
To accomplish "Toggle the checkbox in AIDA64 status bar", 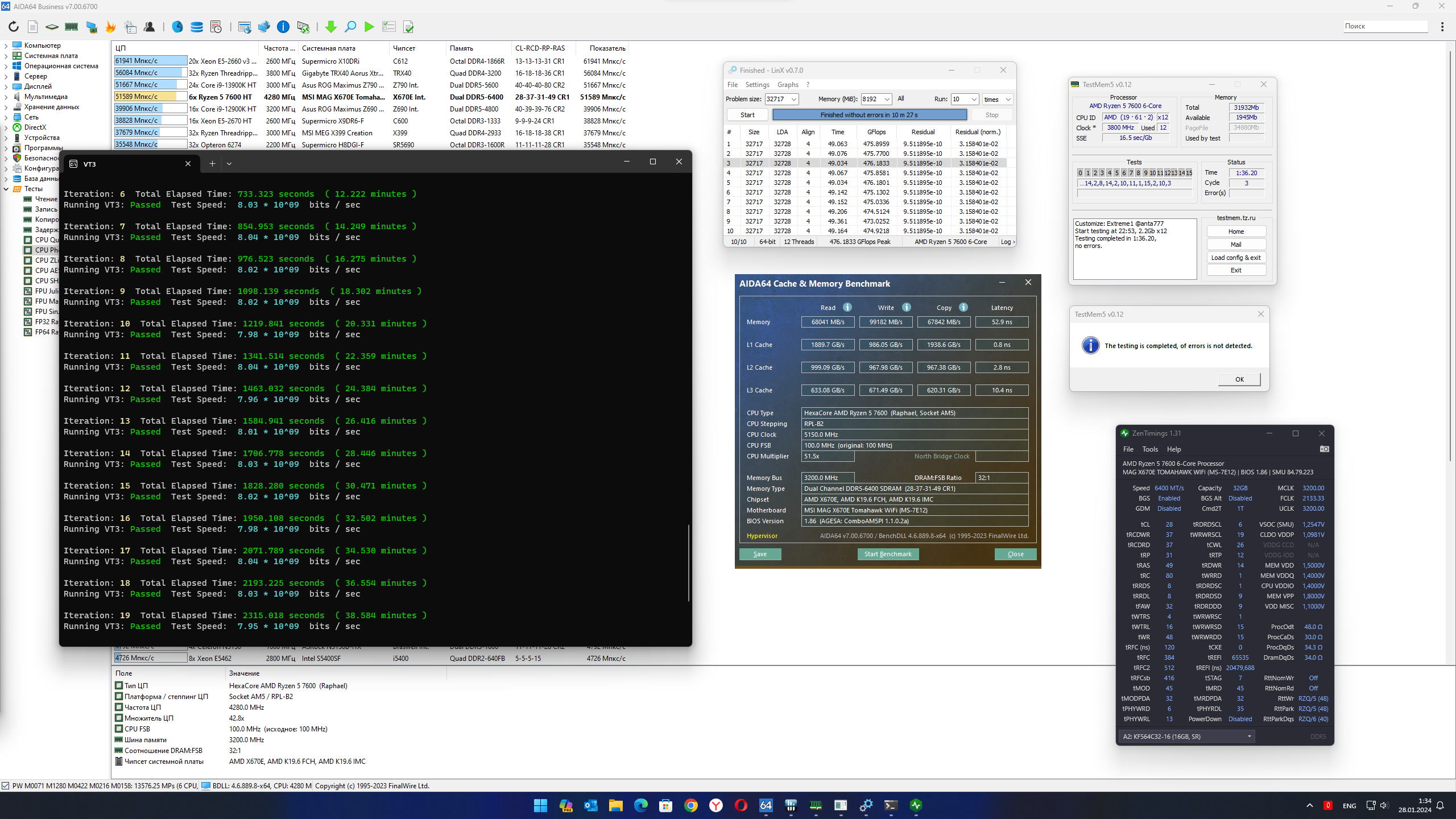I will (6, 785).
